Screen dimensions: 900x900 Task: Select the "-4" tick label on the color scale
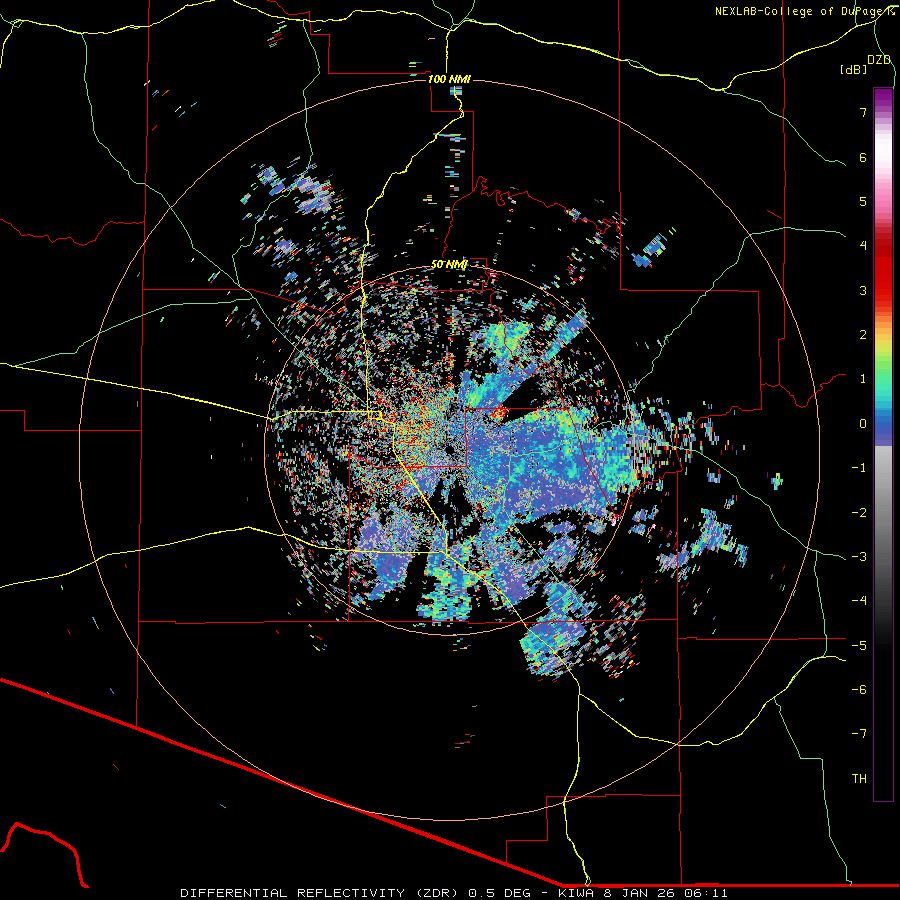point(859,601)
